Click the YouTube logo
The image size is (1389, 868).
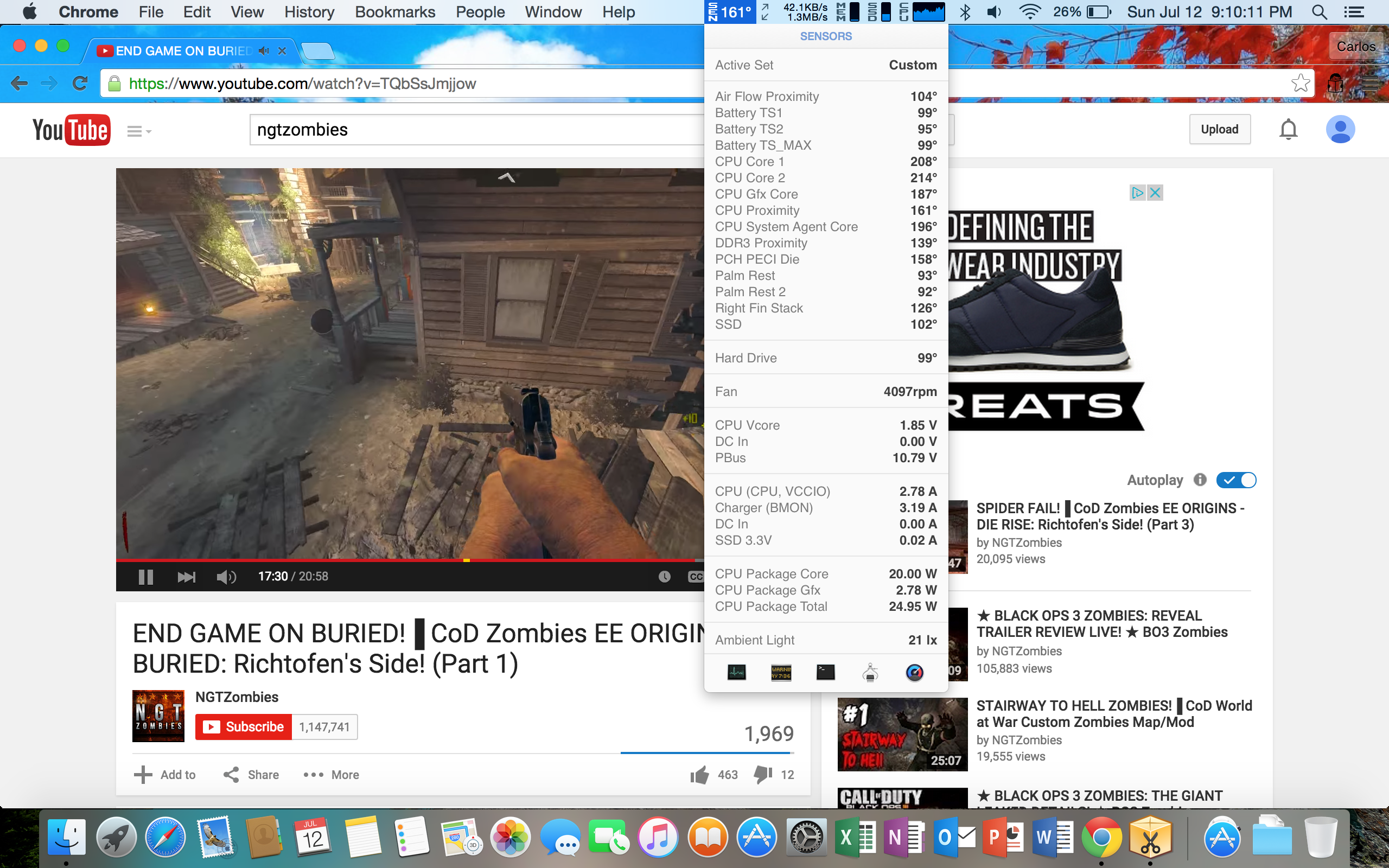71,130
